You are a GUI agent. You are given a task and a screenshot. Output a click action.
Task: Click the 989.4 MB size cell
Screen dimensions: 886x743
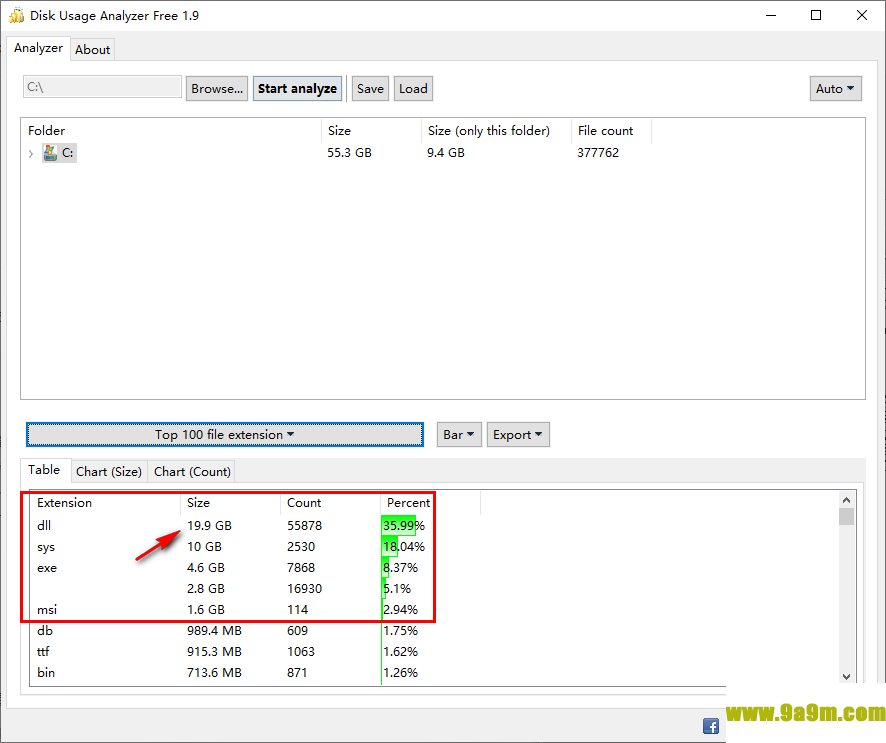click(x=214, y=631)
